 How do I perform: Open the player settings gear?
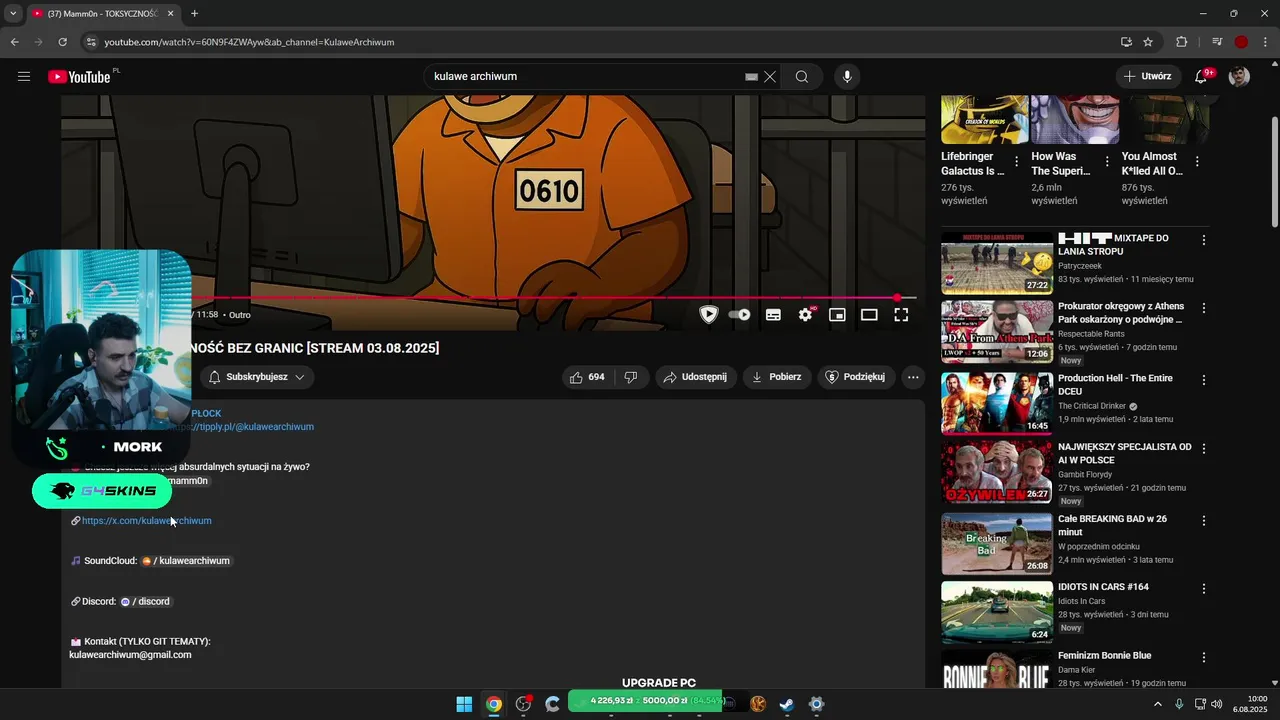[805, 315]
